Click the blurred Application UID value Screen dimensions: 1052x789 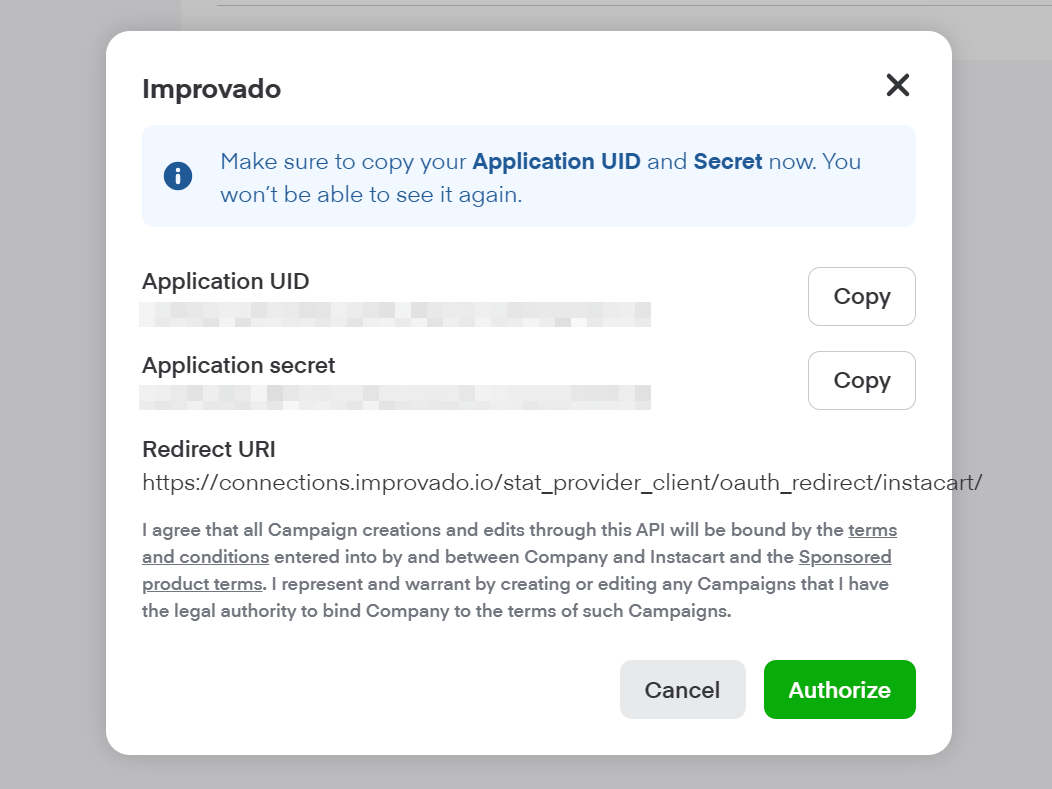395,314
